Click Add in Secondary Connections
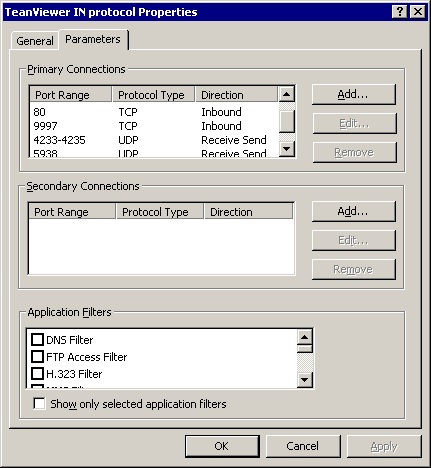The height and width of the screenshot is (468, 431). 354,211
